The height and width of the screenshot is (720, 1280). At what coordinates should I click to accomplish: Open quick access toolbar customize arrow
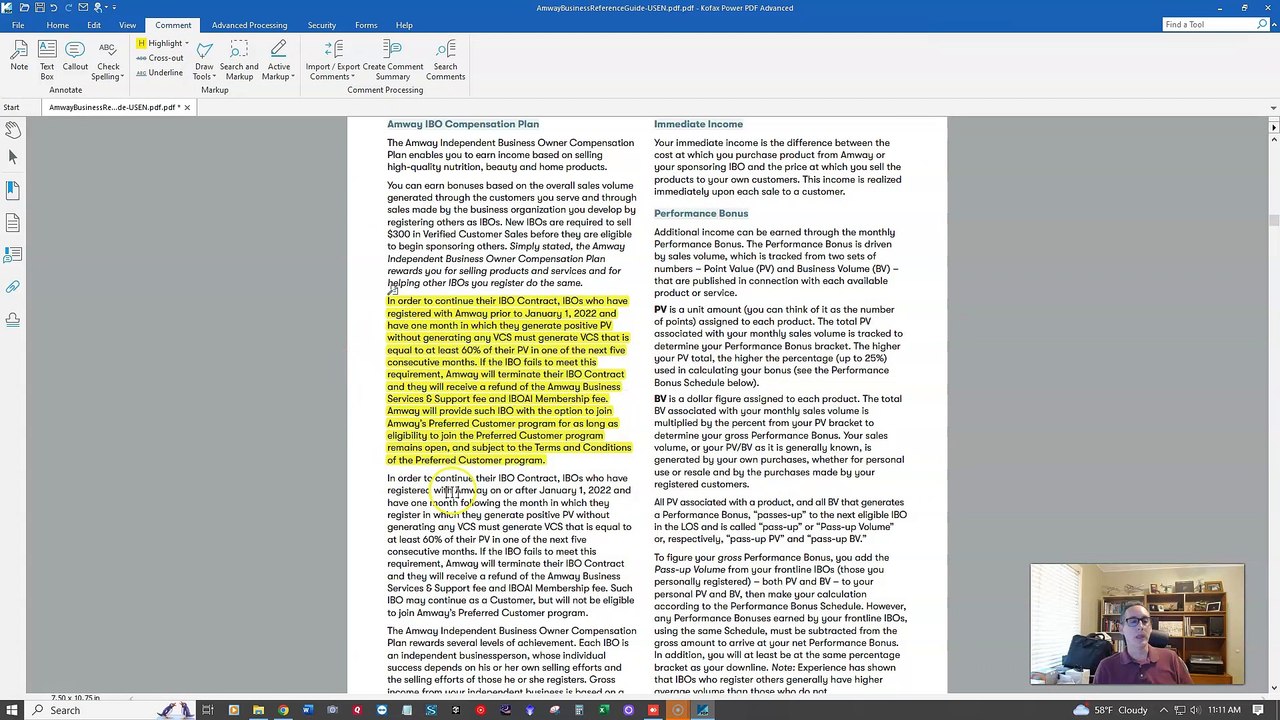point(114,8)
